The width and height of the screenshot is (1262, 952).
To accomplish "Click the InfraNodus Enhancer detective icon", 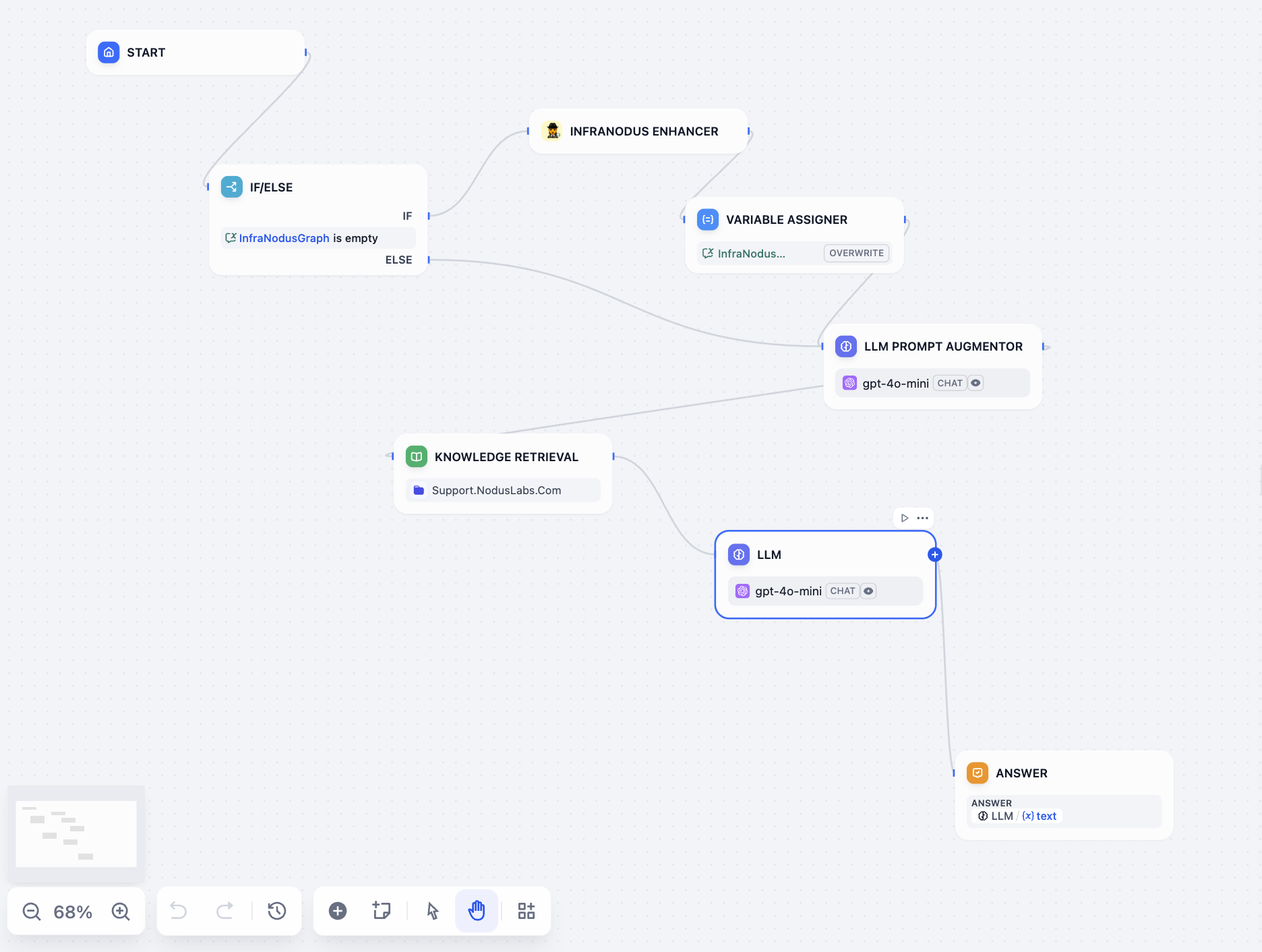I will [x=552, y=131].
